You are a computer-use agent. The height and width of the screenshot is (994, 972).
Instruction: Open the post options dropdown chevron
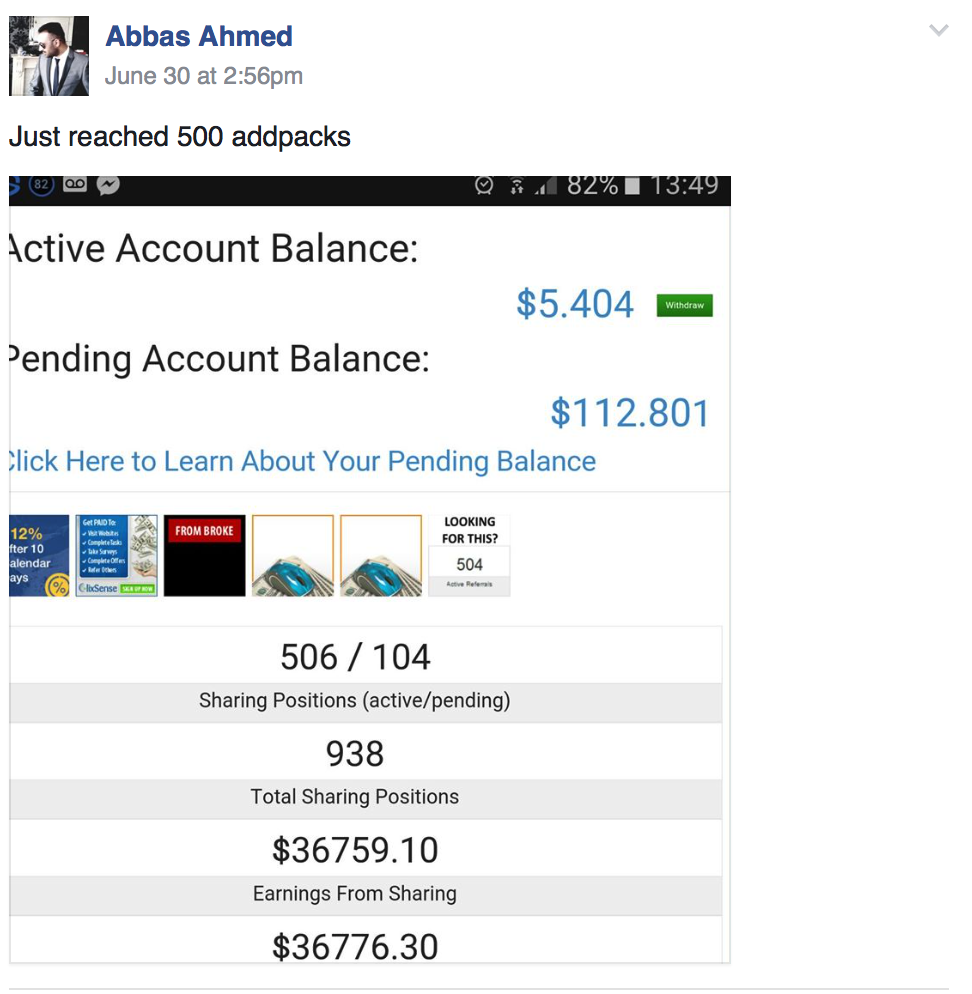click(x=938, y=31)
